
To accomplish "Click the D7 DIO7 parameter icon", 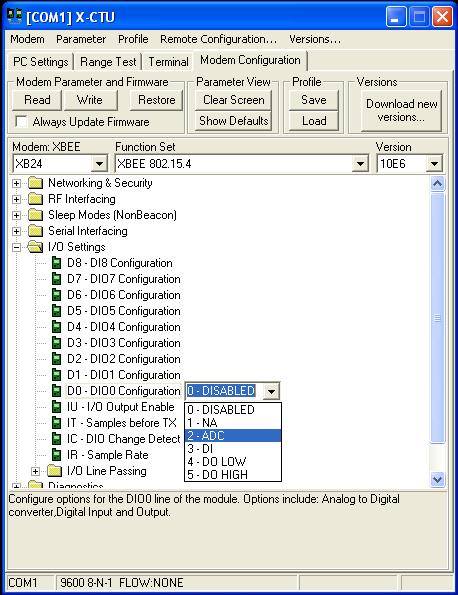I will pos(57,279).
